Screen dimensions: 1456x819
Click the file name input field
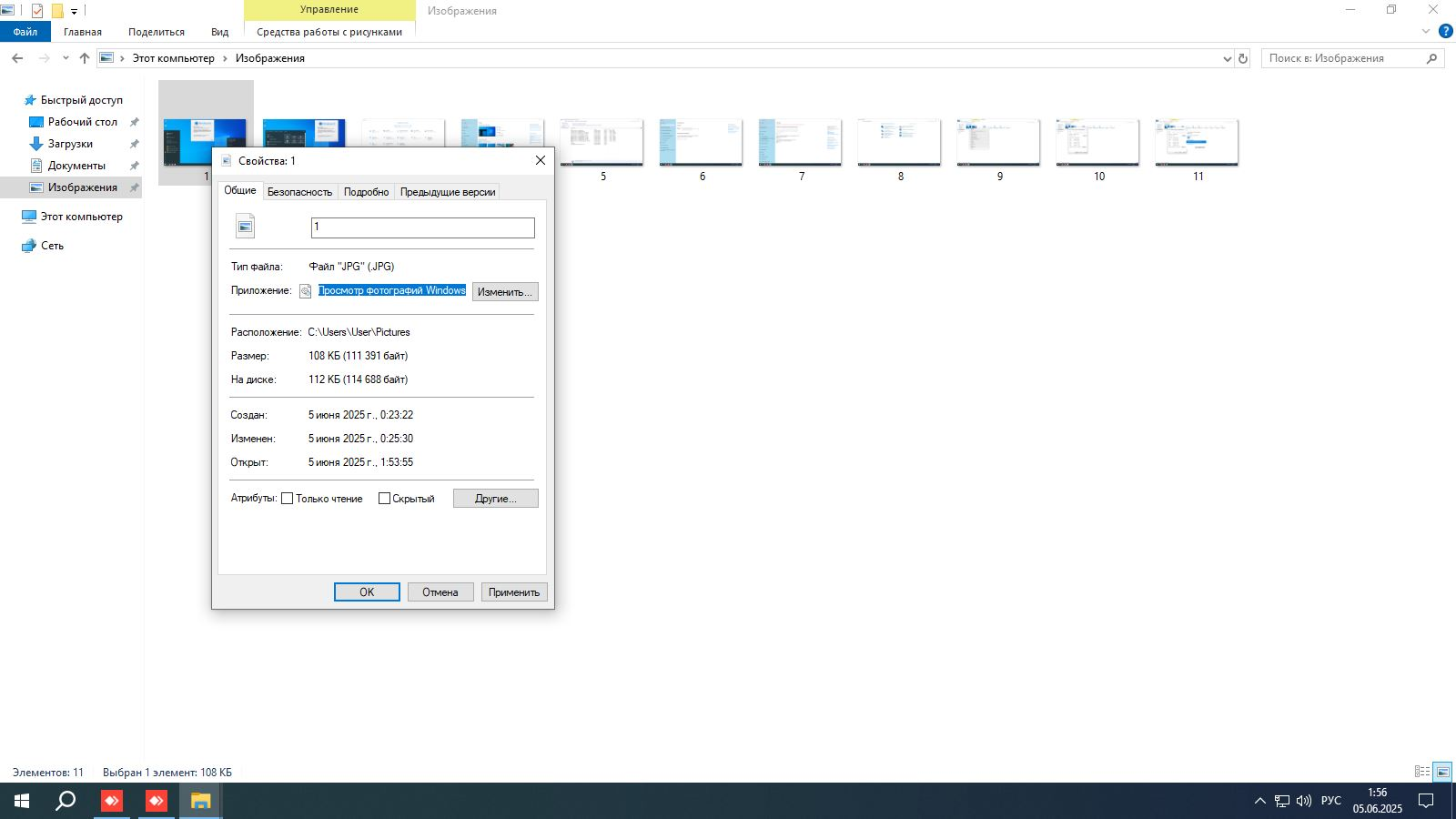(x=423, y=227)
